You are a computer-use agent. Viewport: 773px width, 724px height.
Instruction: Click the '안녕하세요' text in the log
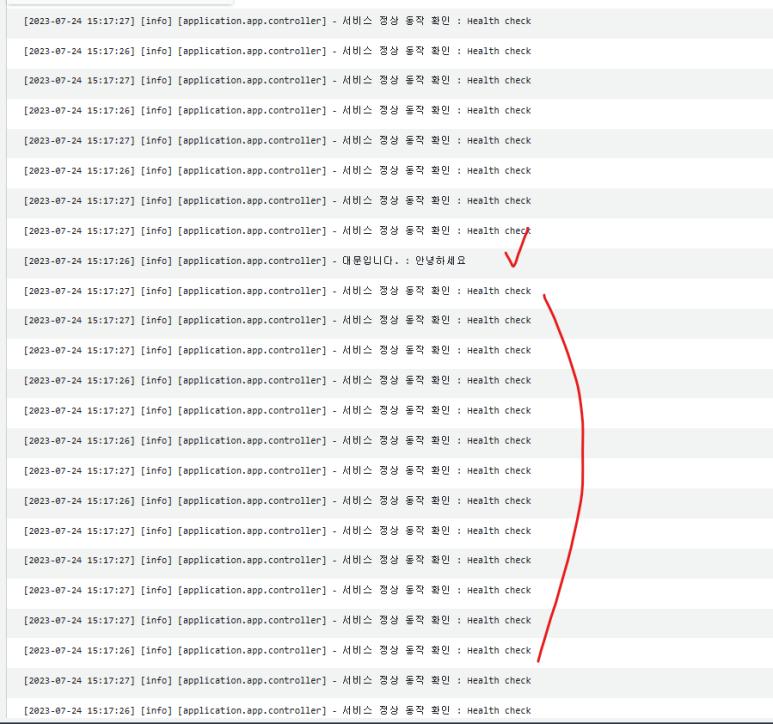(440, 260)
